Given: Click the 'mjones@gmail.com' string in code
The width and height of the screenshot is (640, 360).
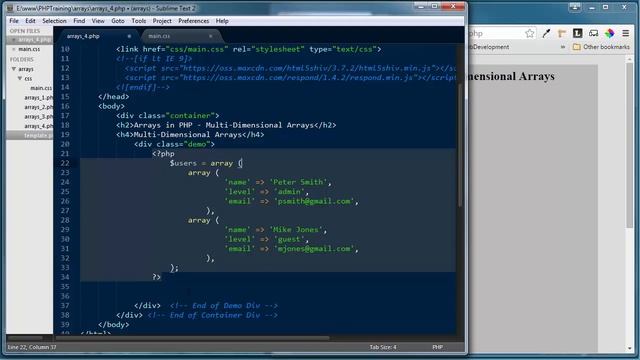Looking at the screenshot, I should (x=314, y=249).
